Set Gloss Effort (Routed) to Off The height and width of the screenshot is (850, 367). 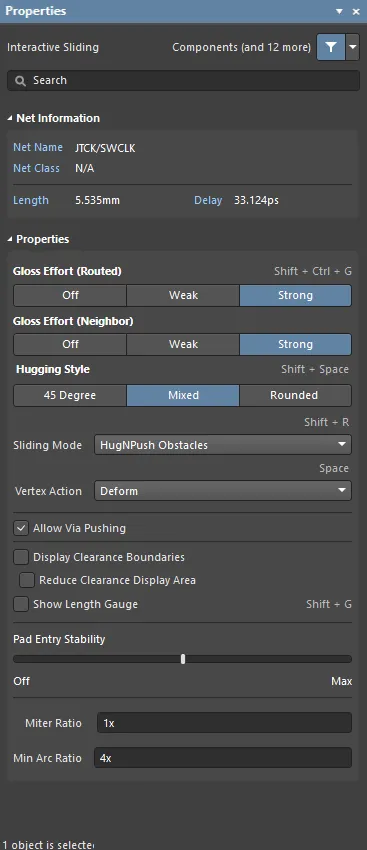70,295
